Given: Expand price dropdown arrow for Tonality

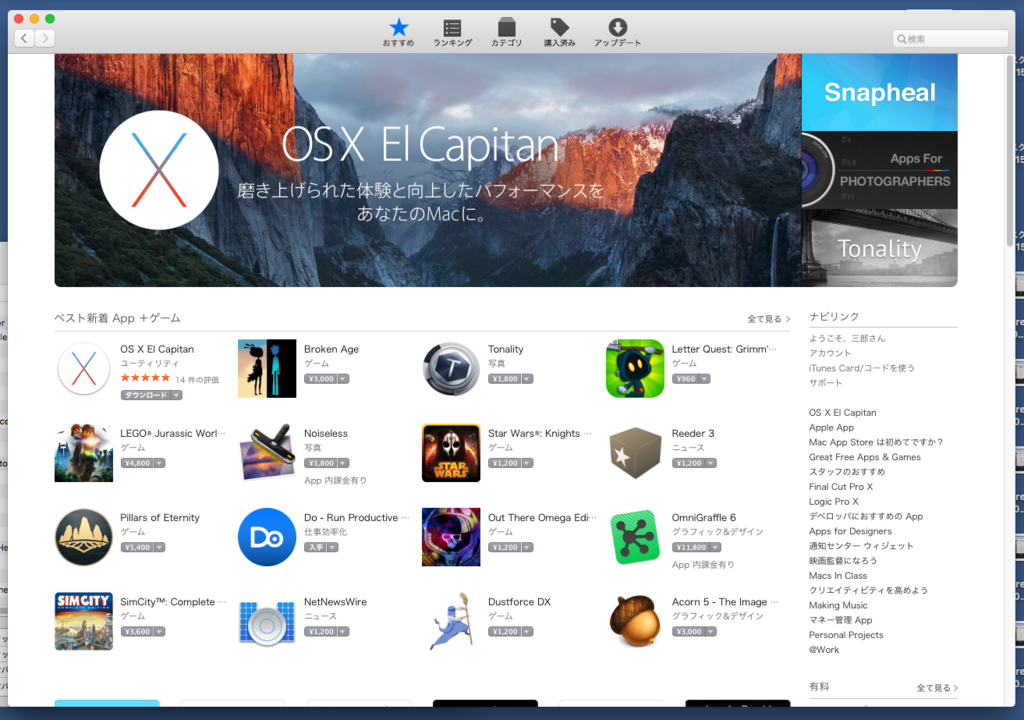Looking at the screenshot, I should pyautogui.click(x=526, y=379).
